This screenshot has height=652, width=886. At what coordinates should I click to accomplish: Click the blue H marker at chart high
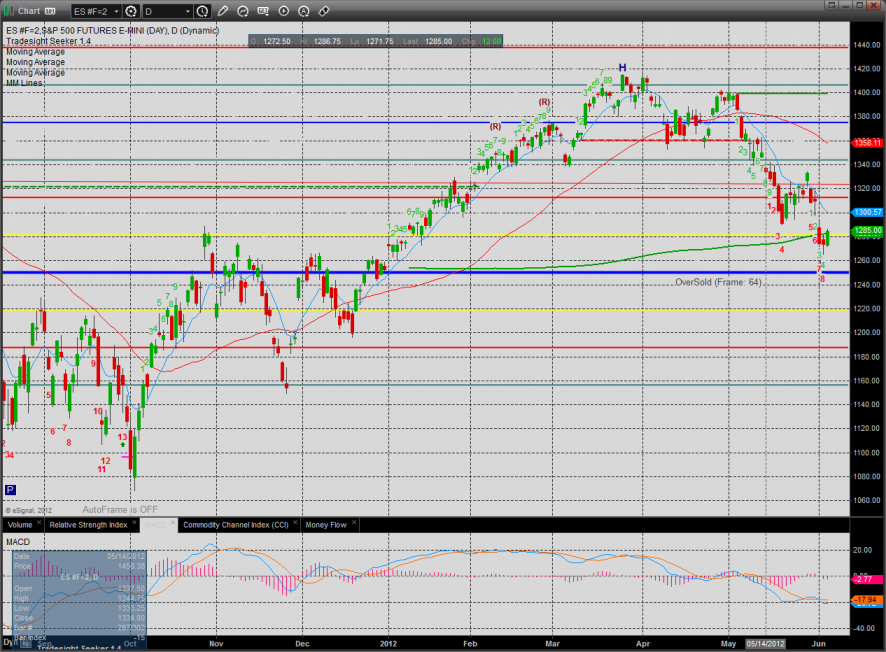622,68
